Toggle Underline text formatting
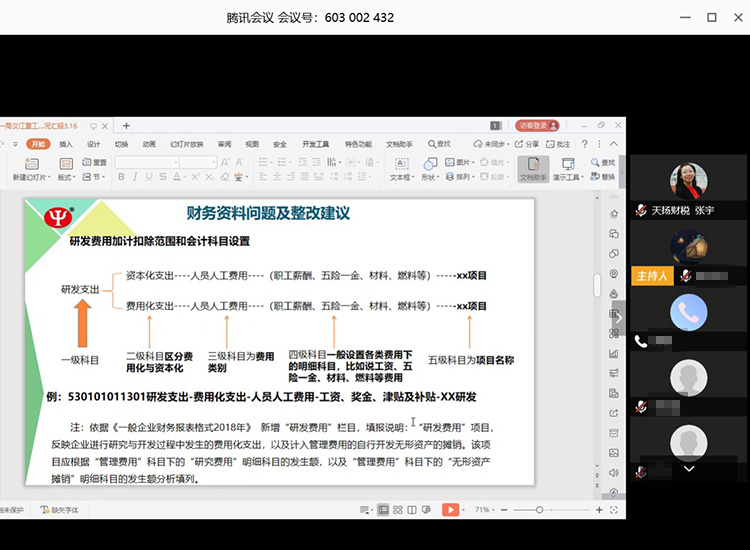The image size is (750, 550). pos(149,177)
